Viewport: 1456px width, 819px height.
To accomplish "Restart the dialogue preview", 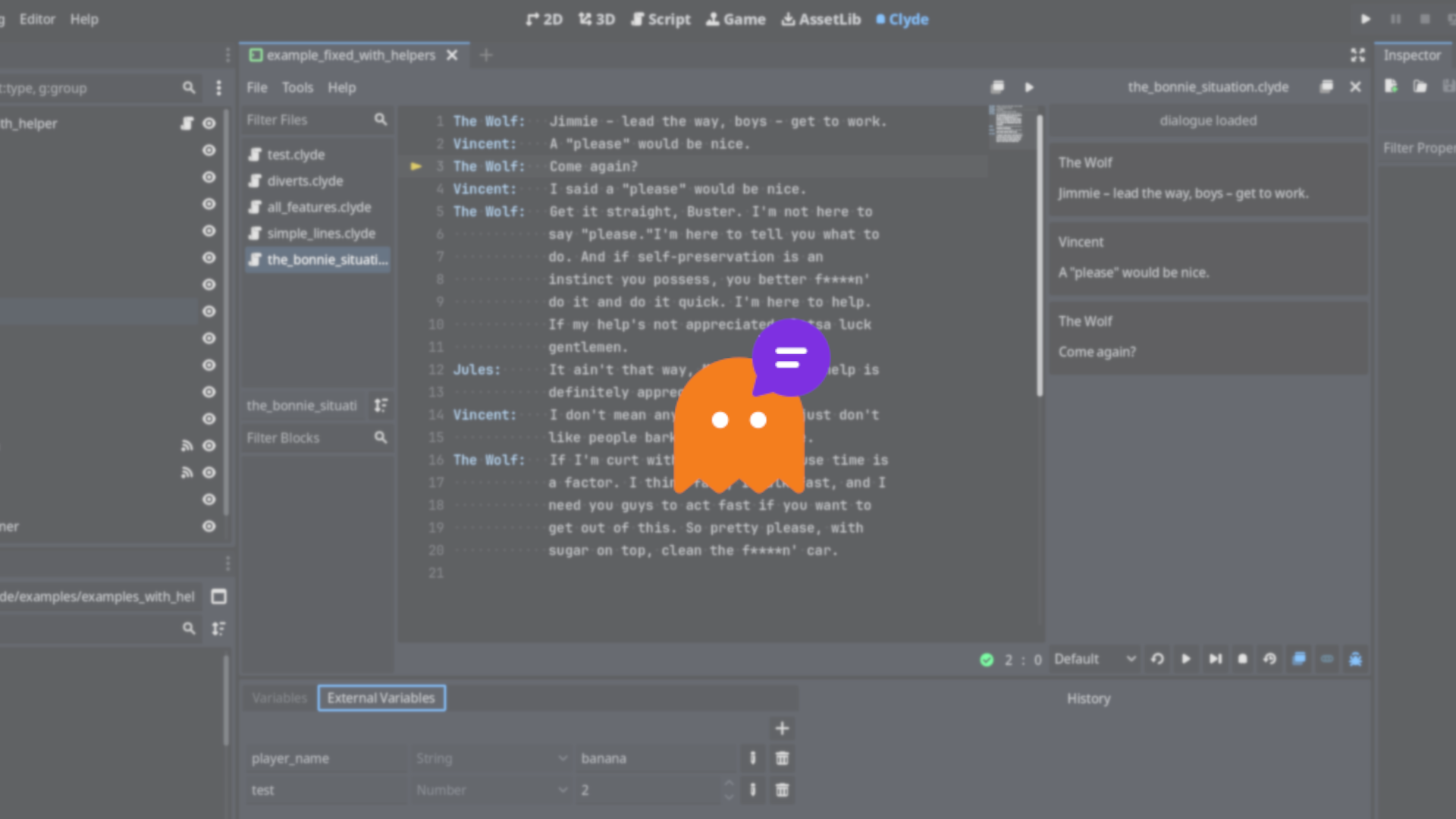I will coord(1157,659).
